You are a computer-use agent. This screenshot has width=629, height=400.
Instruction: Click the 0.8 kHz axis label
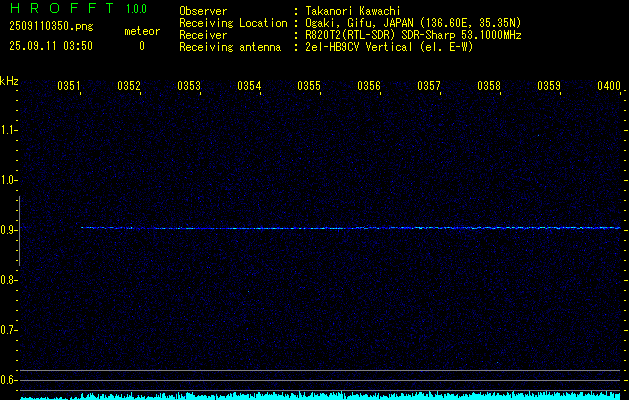(8, 280)
